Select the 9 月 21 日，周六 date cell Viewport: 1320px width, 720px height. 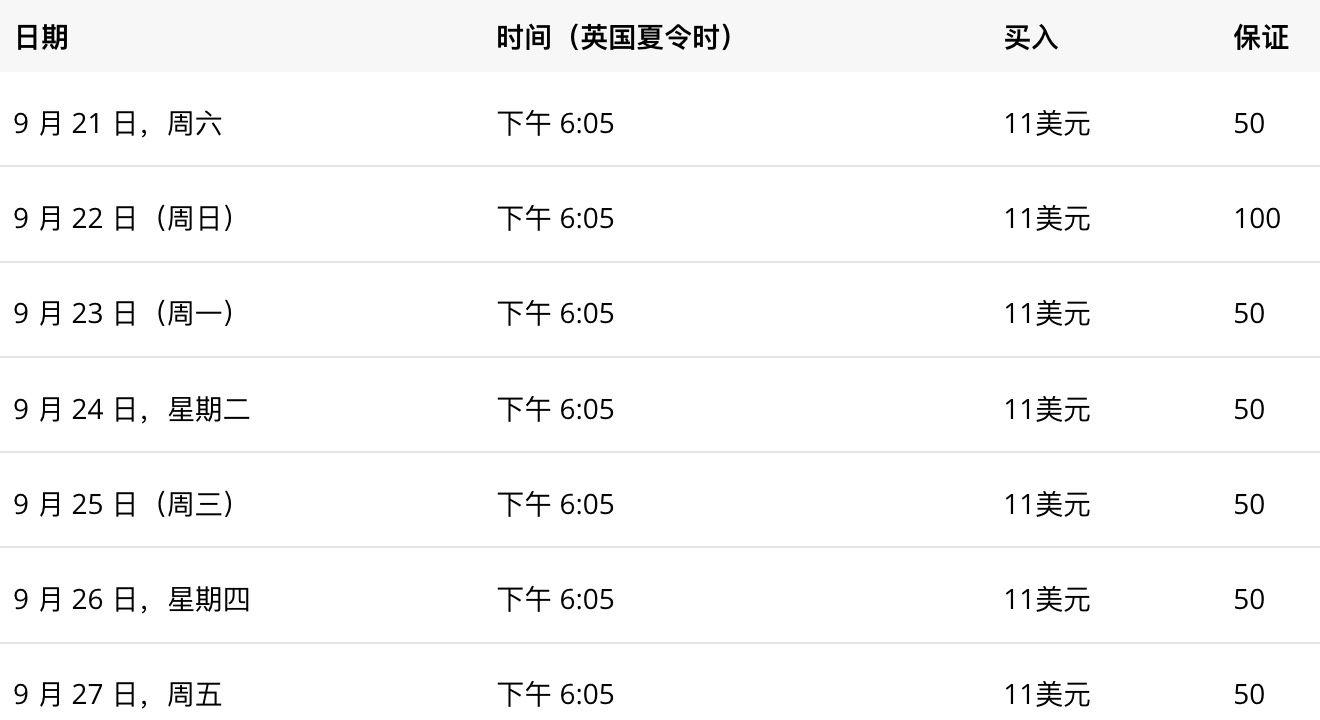click(118, 123)
